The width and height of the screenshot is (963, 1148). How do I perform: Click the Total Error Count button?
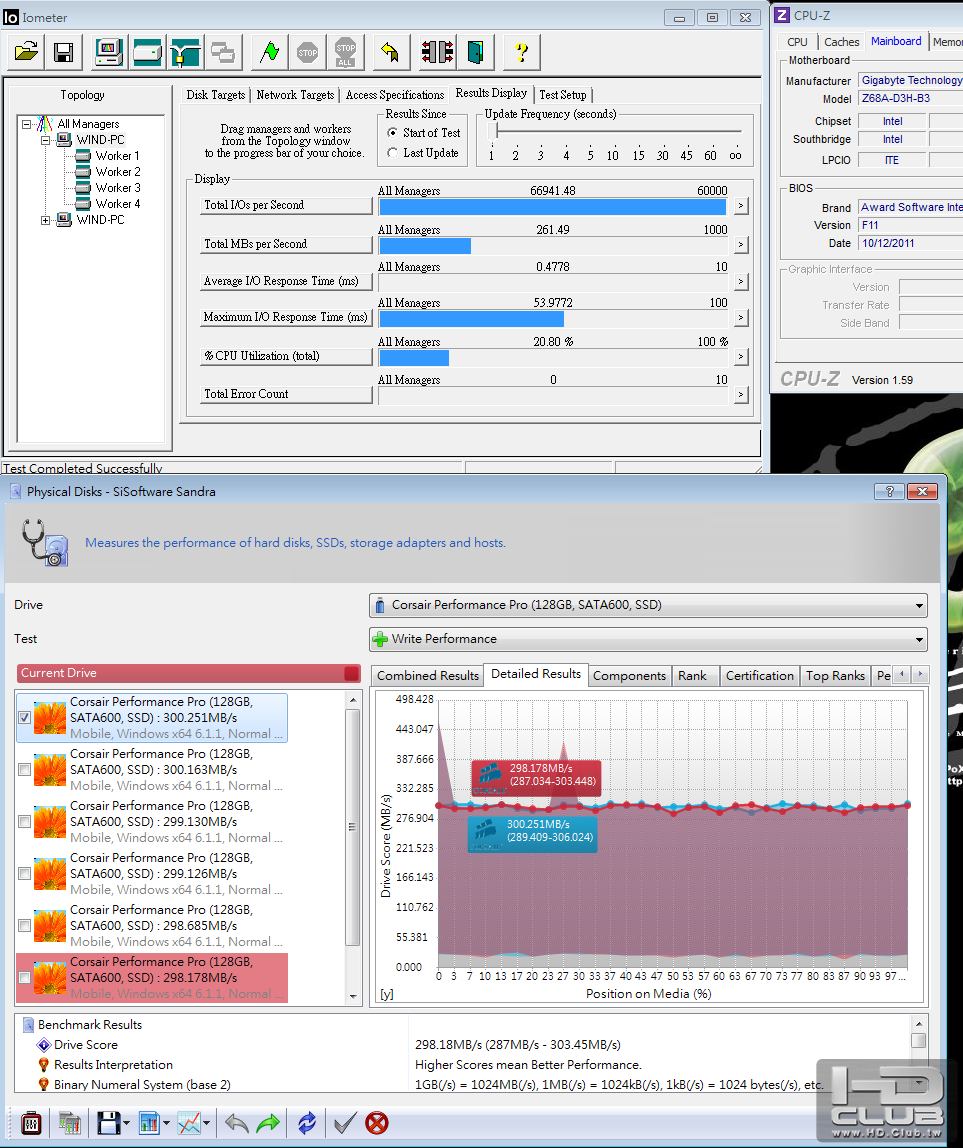click(x=286, y=395)
